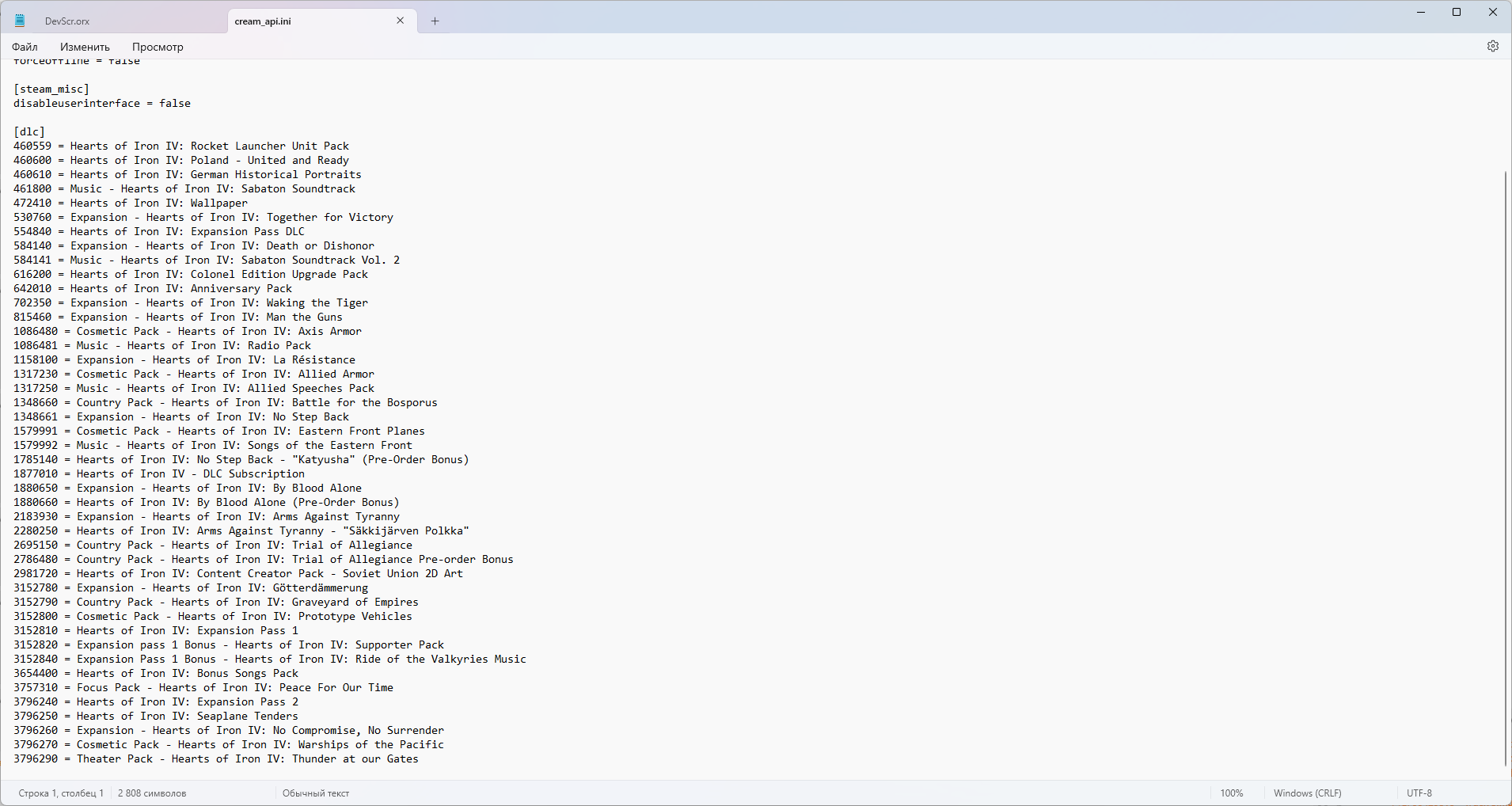This screenshot has width=1512, height=806.
Task: Click the Eastern Front Planes line
Action: tap(219, 432)
